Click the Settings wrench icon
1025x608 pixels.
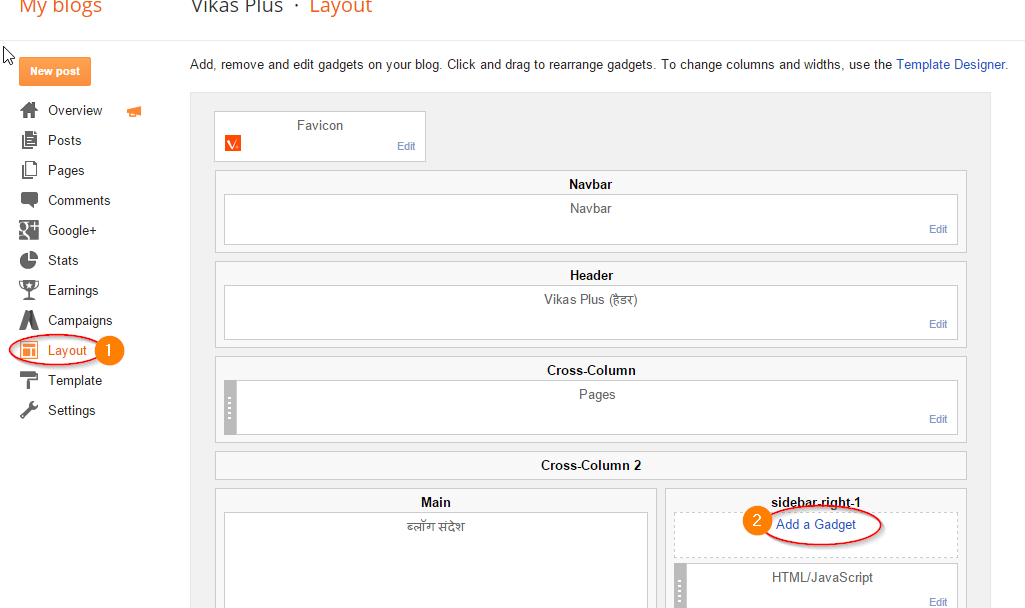click(29, 411)
